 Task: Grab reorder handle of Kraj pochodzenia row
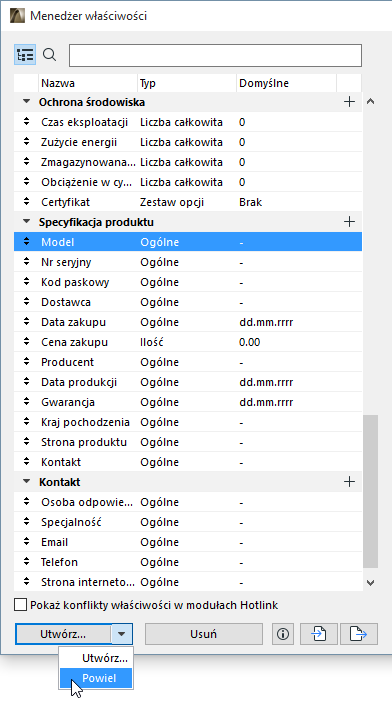(x=26, y=422)
